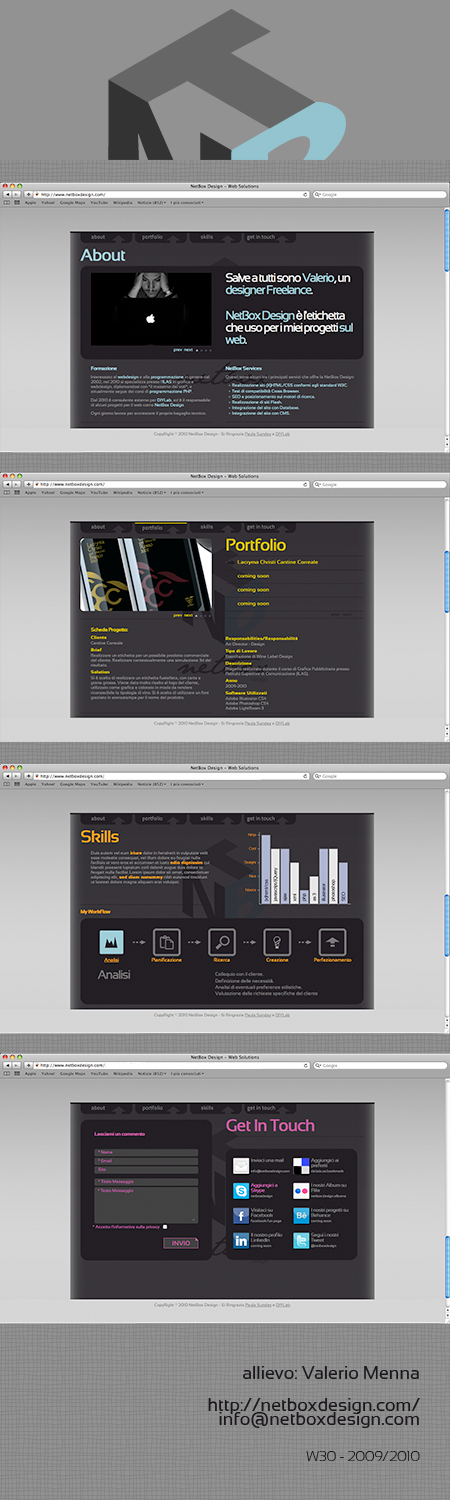The image size is (450, 1500).
Task: Click YouTube bookmark in Skills browser window
Action: pyautogui.click(x=99, y=784)
